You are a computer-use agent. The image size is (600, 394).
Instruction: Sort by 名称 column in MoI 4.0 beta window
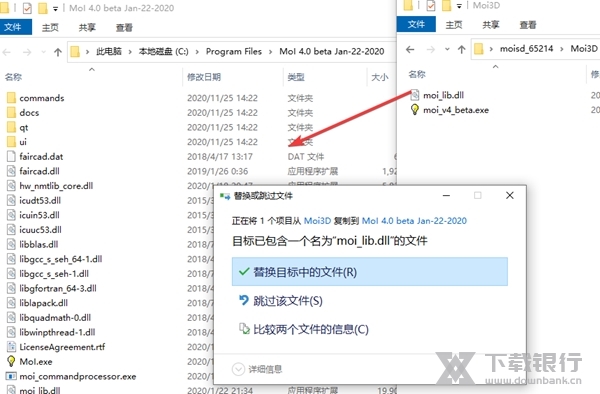(13, 77)
